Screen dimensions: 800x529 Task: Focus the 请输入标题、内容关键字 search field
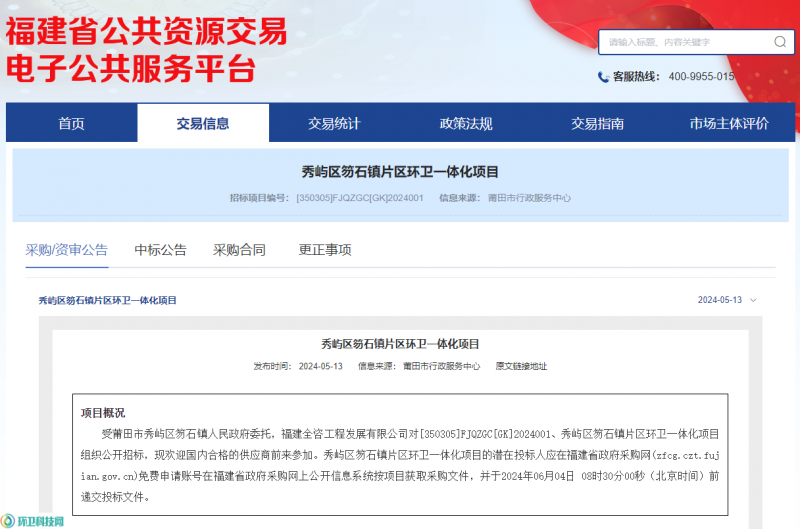(680, 42)
